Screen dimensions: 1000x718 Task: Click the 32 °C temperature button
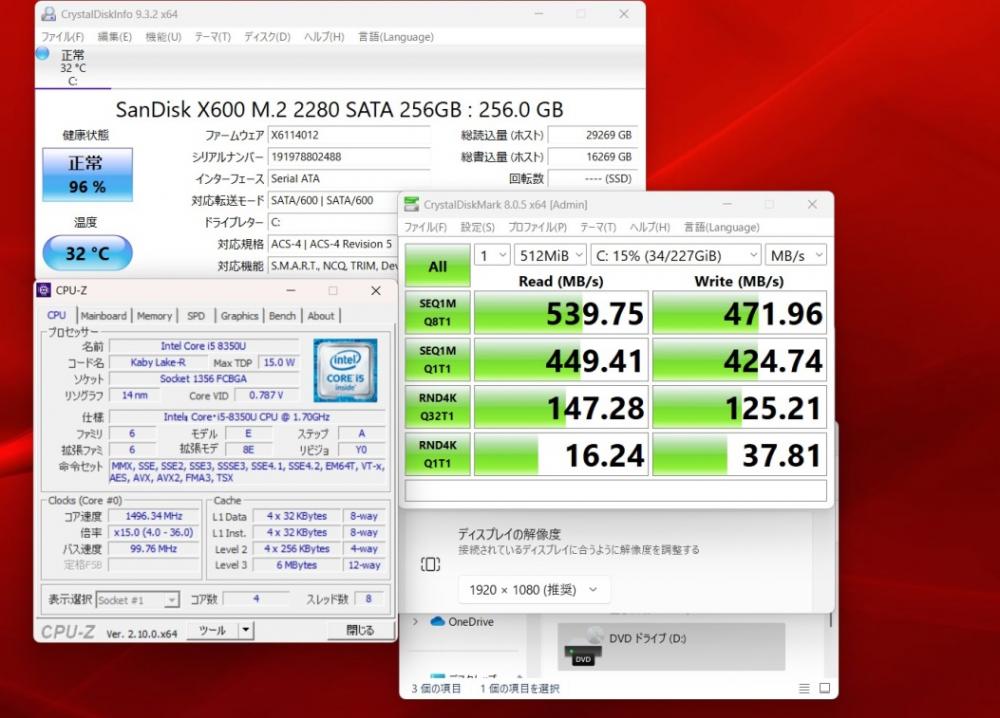point(87,253)
